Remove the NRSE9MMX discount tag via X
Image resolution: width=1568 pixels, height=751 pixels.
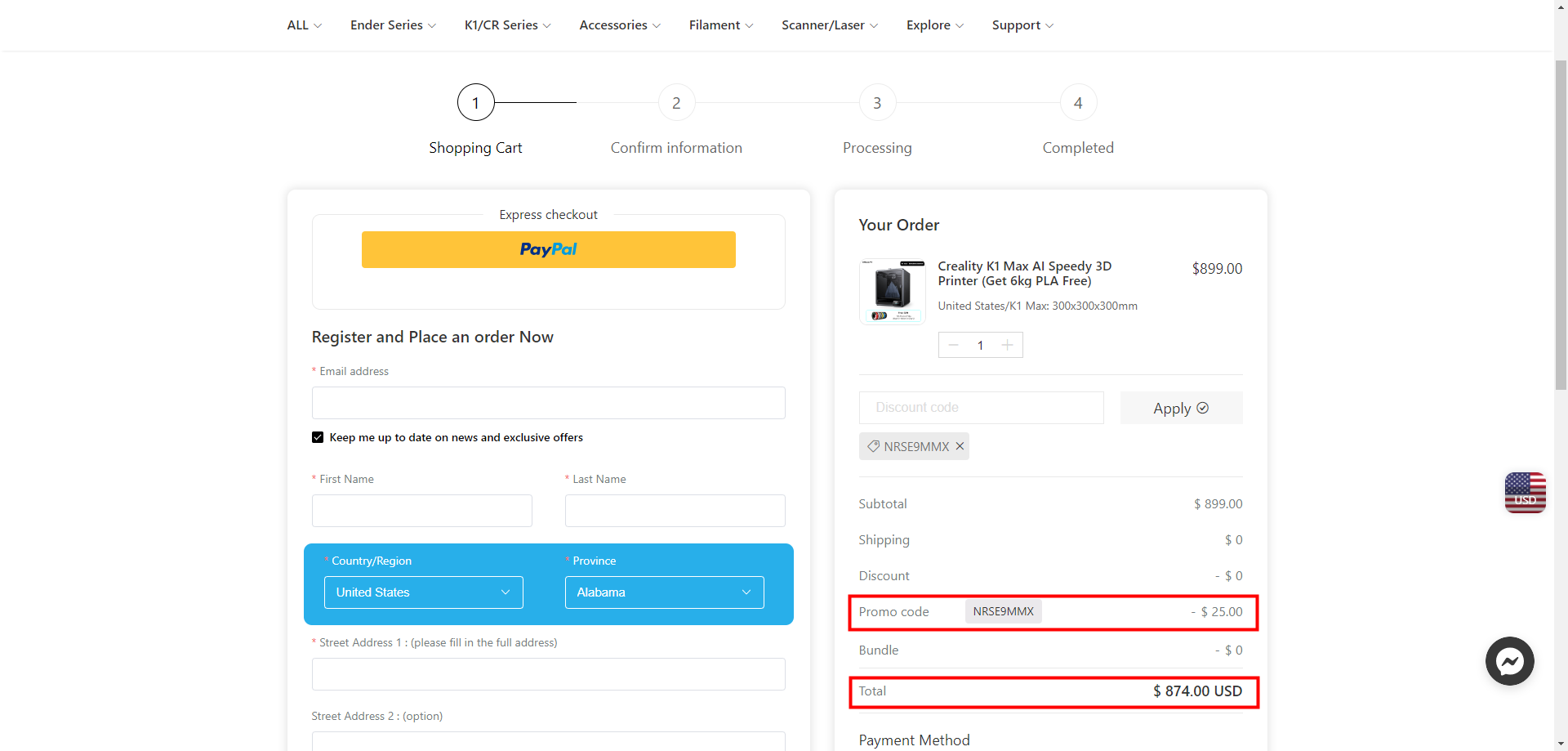point(960,446)
